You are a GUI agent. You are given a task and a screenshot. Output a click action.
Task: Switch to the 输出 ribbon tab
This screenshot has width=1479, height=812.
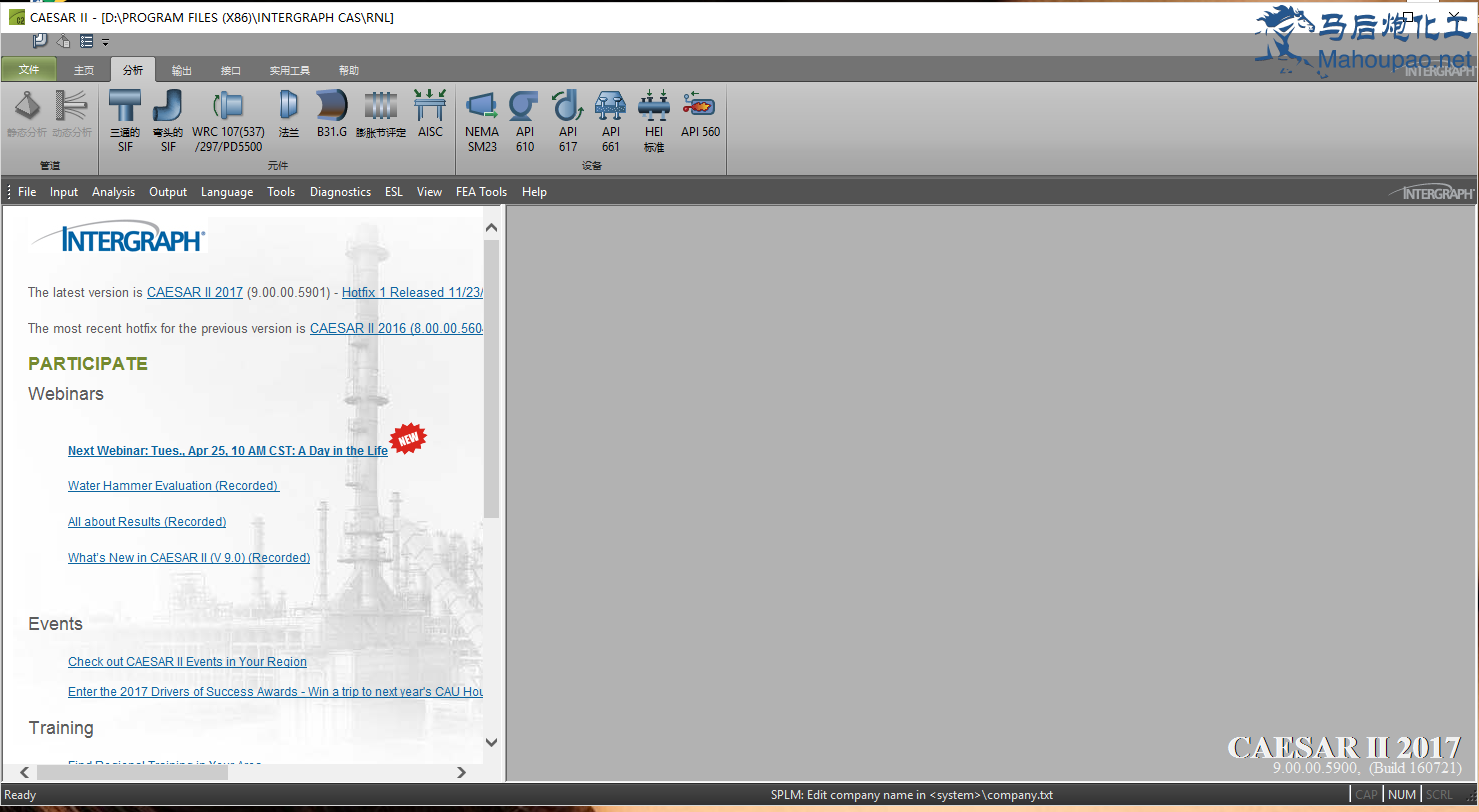coord(182,70)
